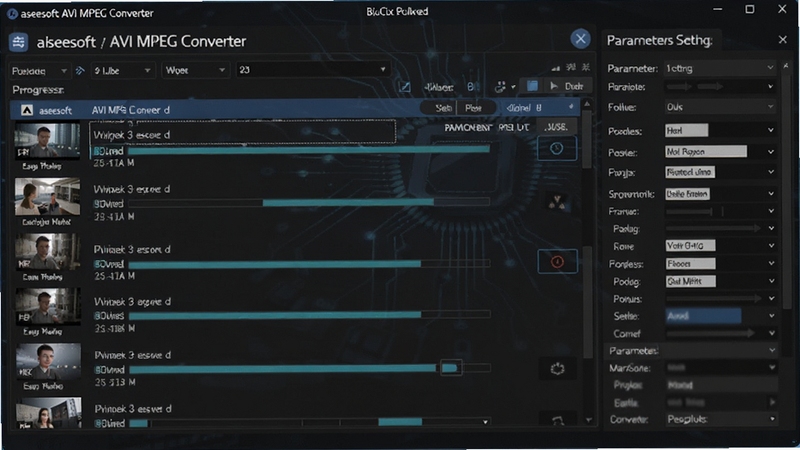
Task: Switch to the PAMONENT tab
Action: [468, 128]
